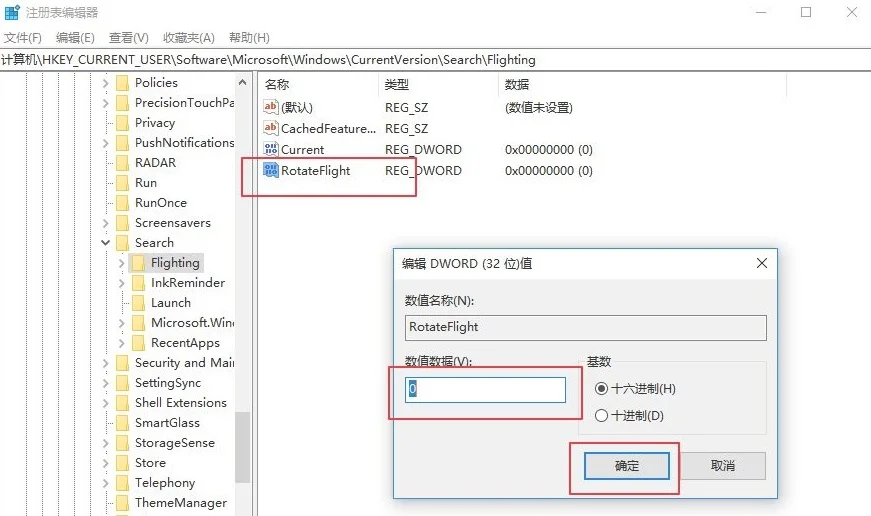Expand the RecentApps tree node

pyautogui.click(x=122, y=343)
